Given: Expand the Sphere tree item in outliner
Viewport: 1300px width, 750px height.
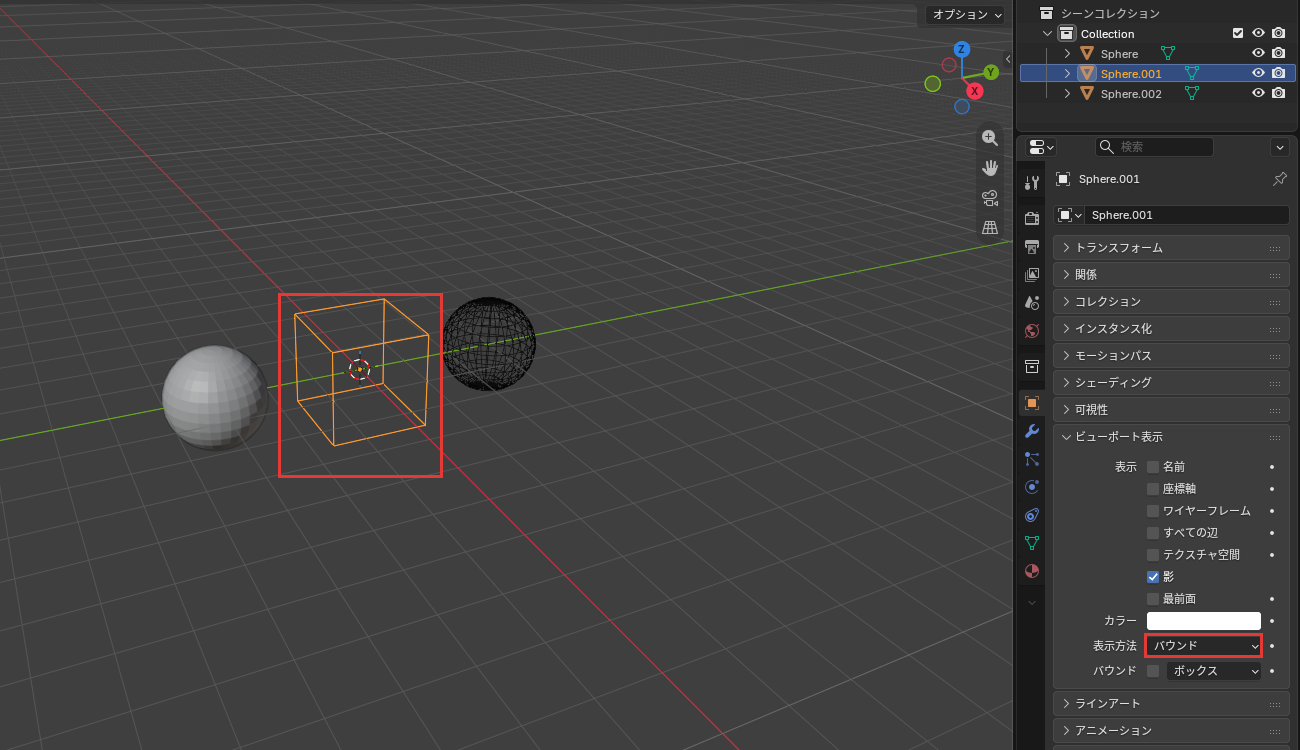Looking at the screenshot, I should point(1067,54).
